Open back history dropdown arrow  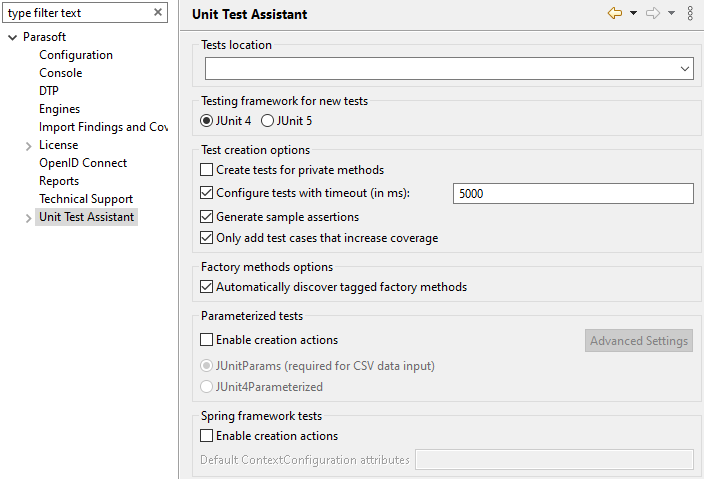pyautogui.click(x=634, y=13)
